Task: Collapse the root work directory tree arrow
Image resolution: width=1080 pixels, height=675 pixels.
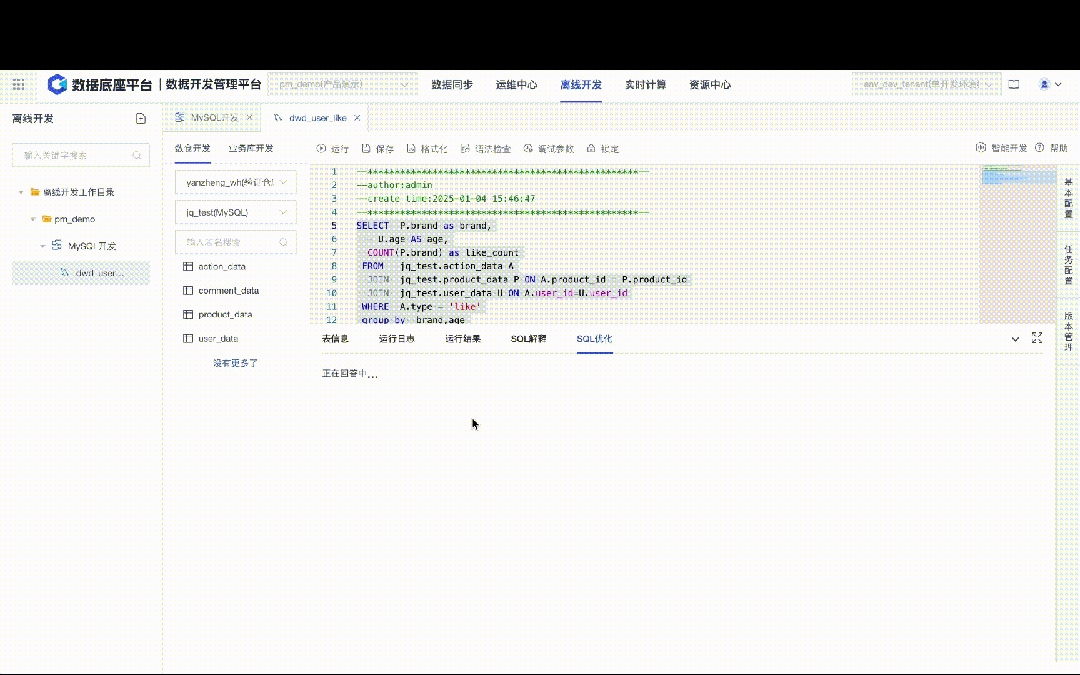Action: click(21, 192)
